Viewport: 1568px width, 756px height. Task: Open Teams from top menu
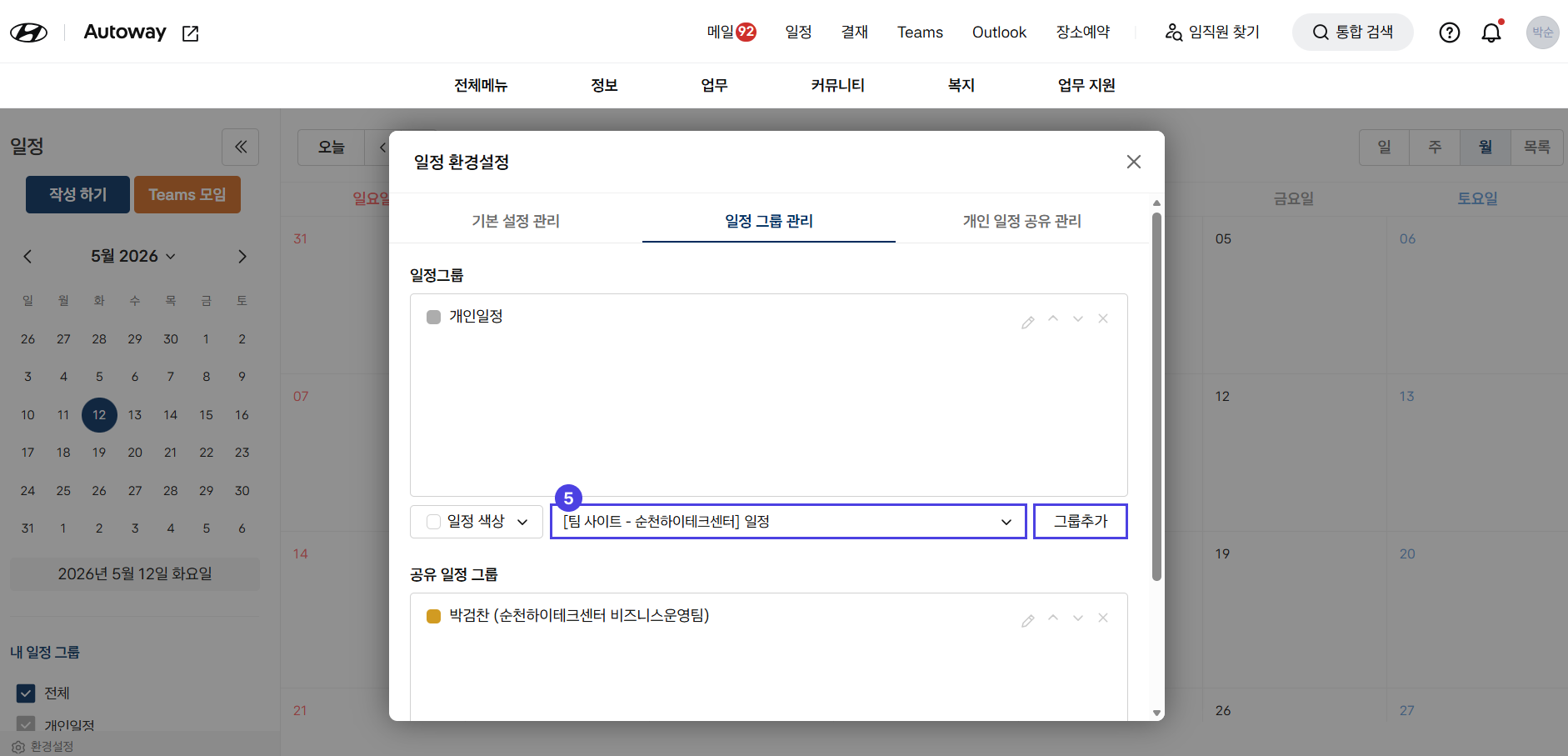[x=920, y=33]
